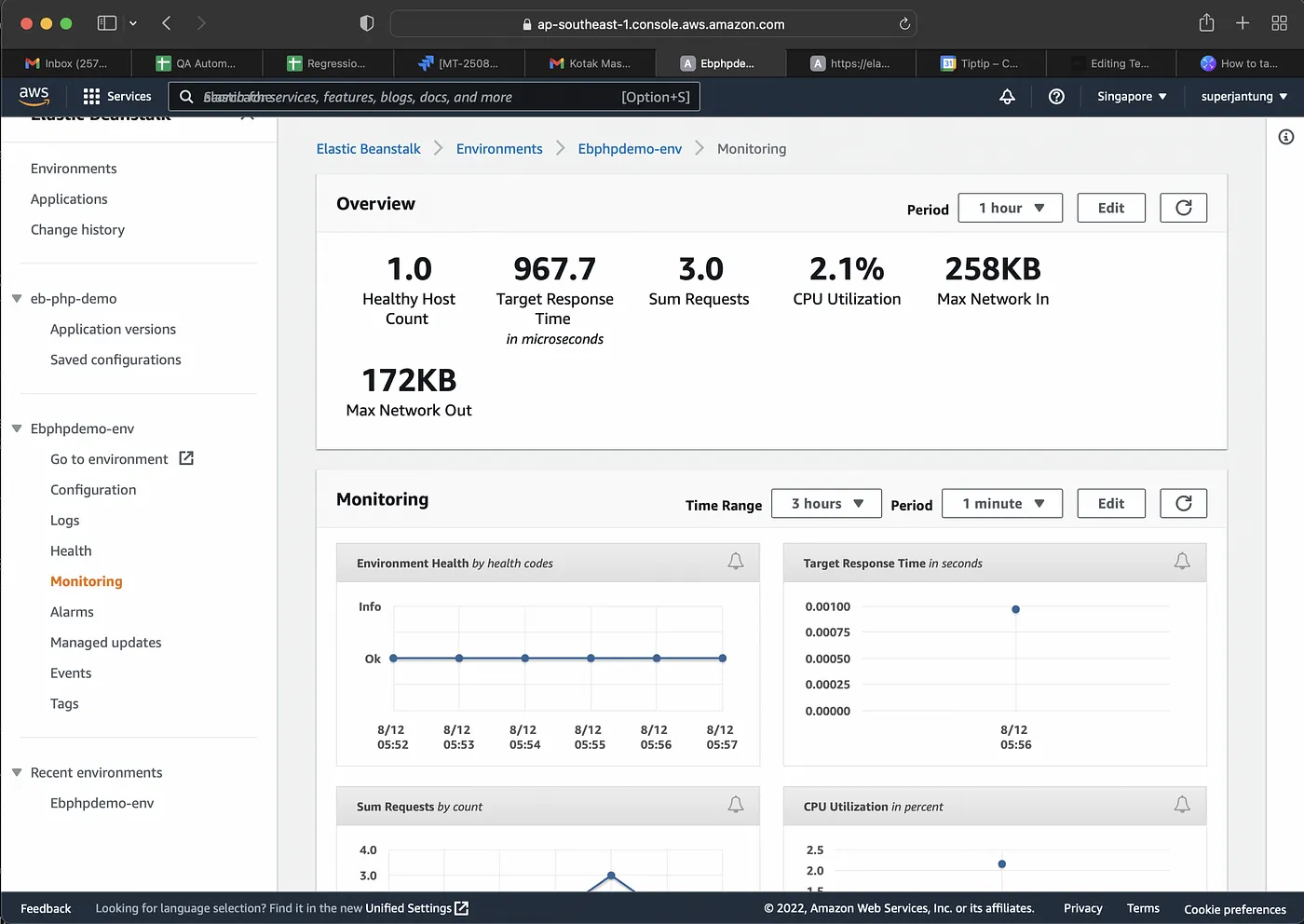Open the Overview Period 1 hour dropdown
1304x924 pixels.
point(1011,208)
